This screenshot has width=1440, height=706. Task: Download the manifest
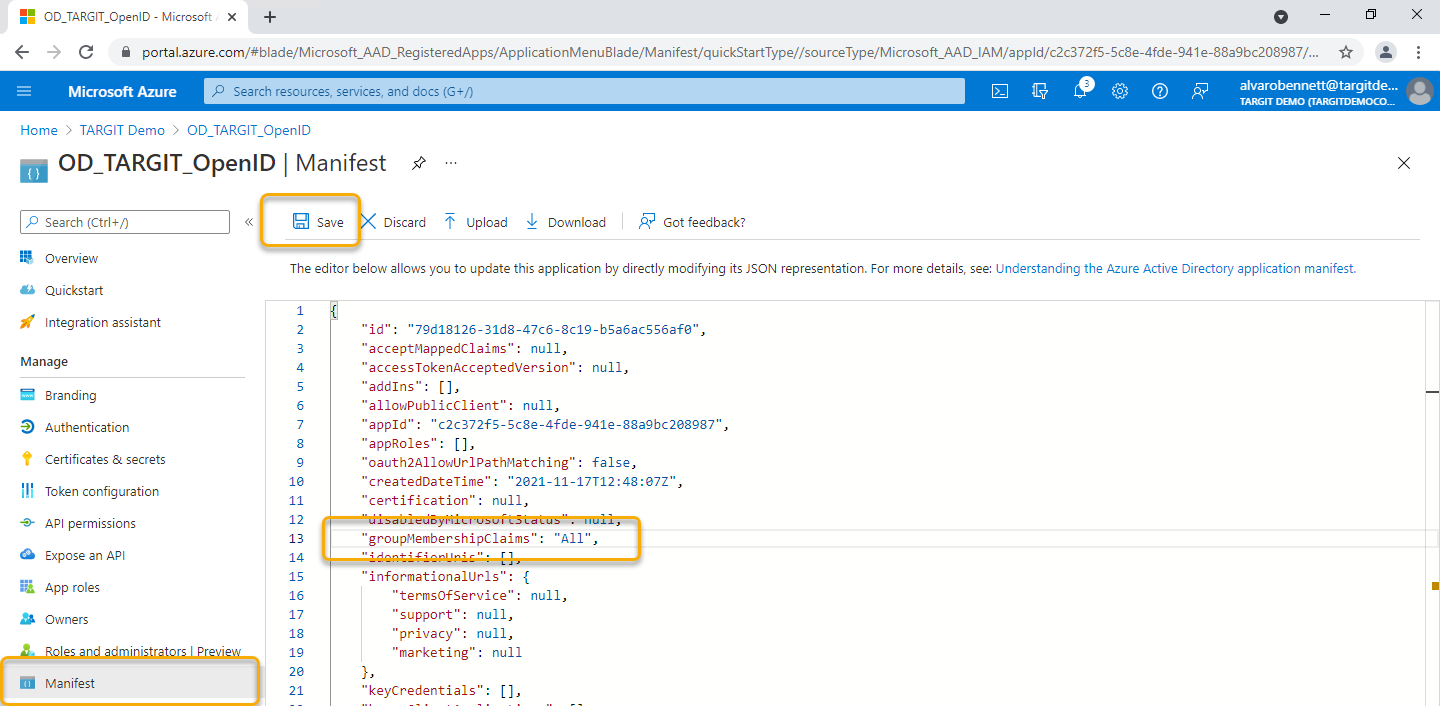pos(565,222)
